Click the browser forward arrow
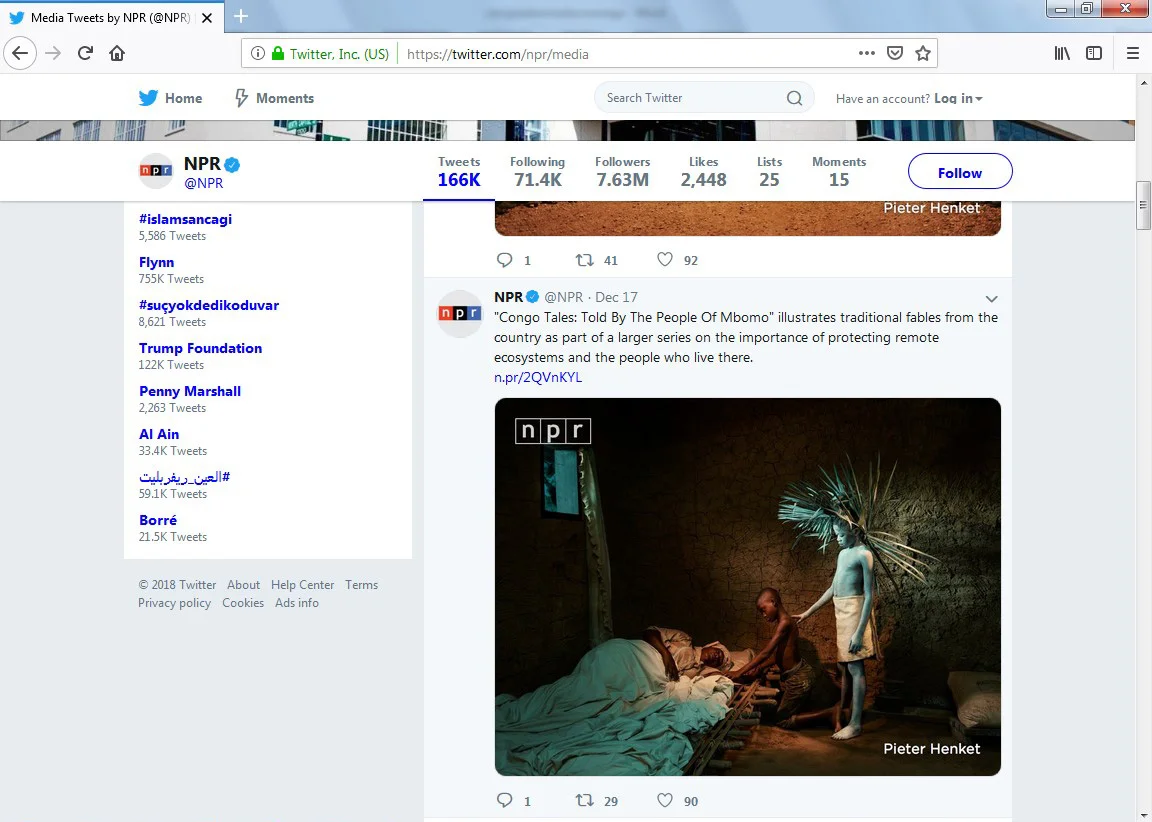The width and height of the screenshot is (1152, 822). (x=53, y=53)
